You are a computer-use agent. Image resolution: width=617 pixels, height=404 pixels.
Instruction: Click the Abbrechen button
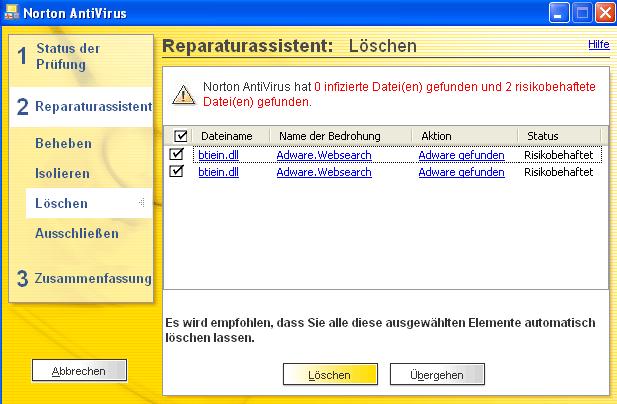[x=79, y=371]
